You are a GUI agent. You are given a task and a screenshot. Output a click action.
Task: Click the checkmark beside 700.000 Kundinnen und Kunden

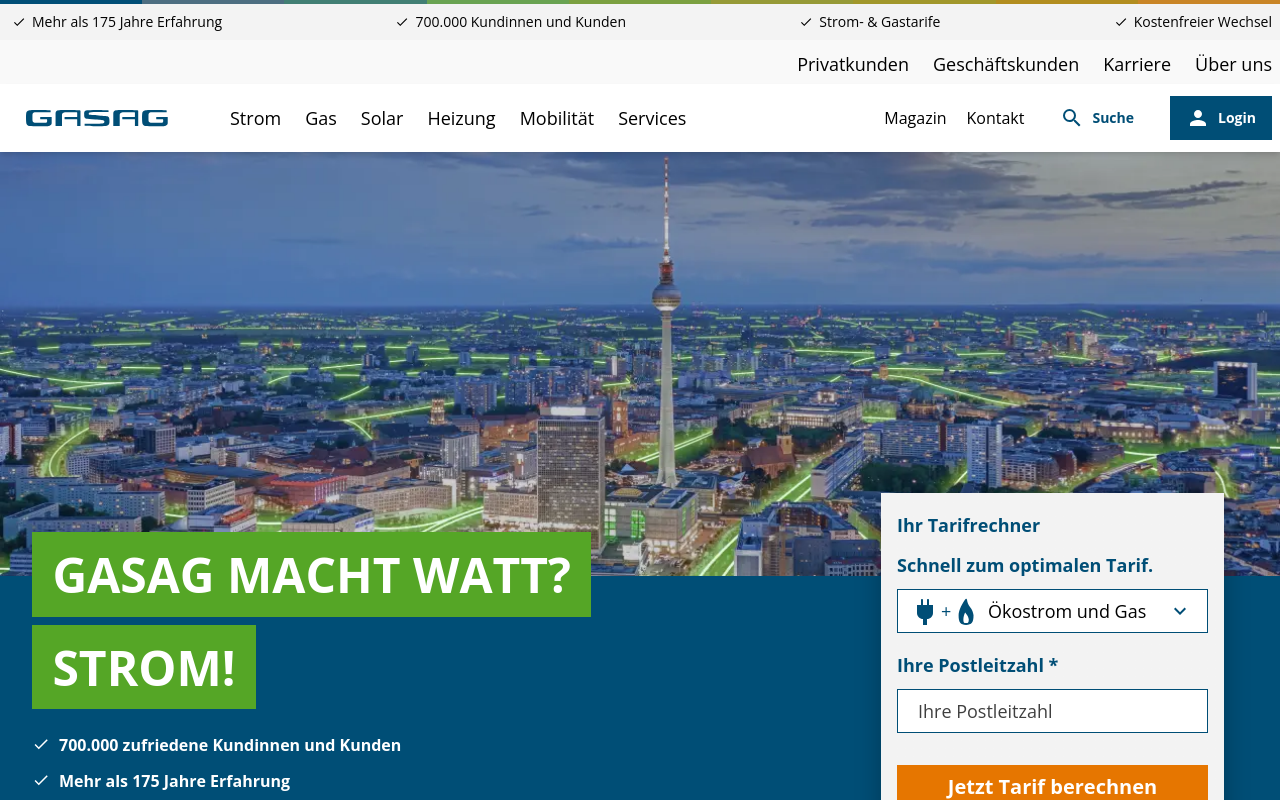[400, 20]
